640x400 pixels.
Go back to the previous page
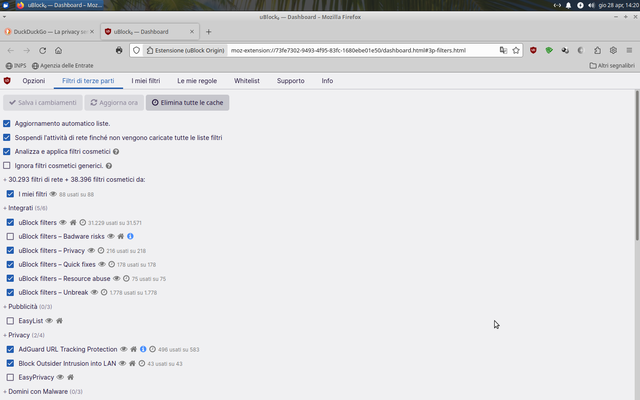(x=11, y=50)
